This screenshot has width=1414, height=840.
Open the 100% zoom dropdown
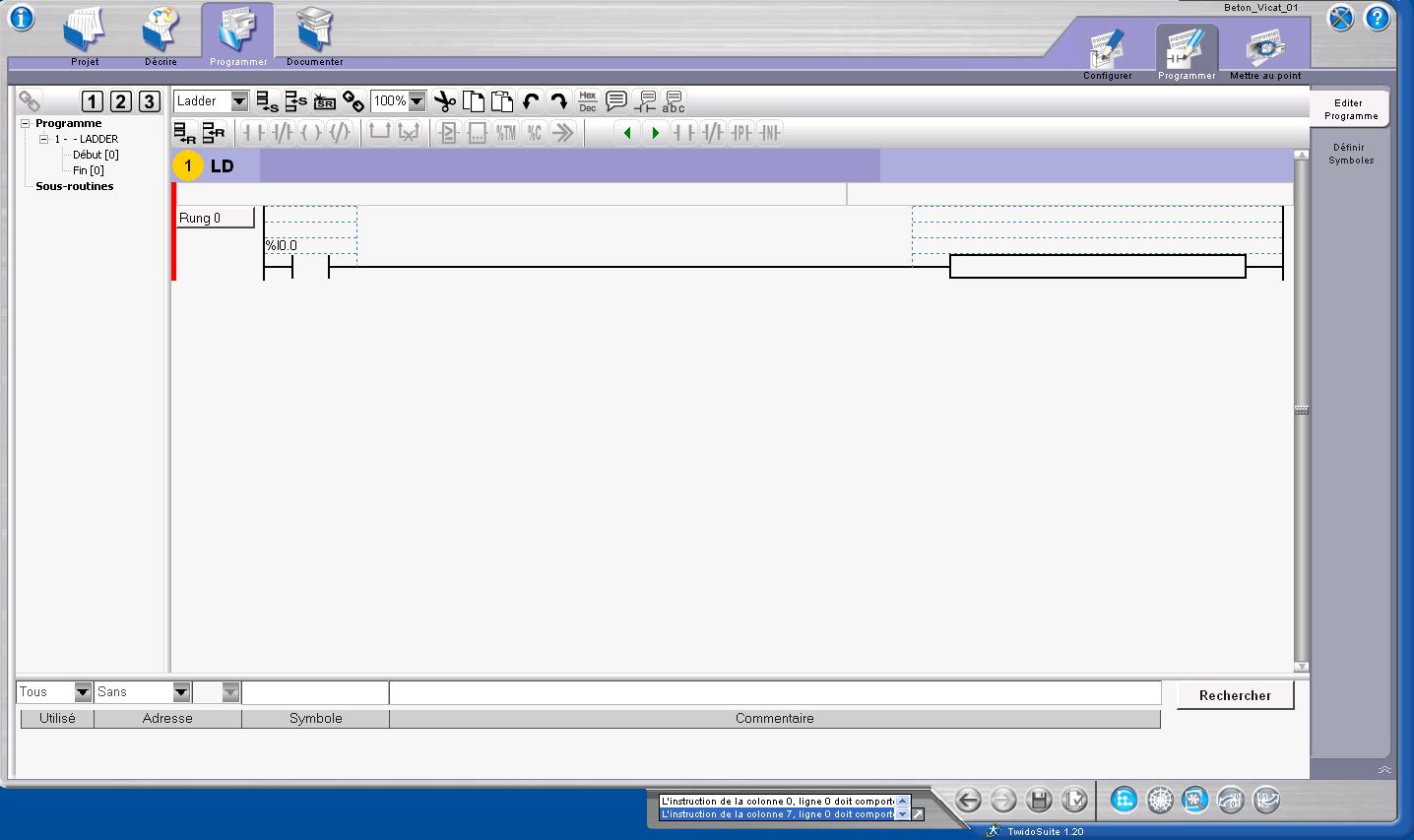(417, 101)
